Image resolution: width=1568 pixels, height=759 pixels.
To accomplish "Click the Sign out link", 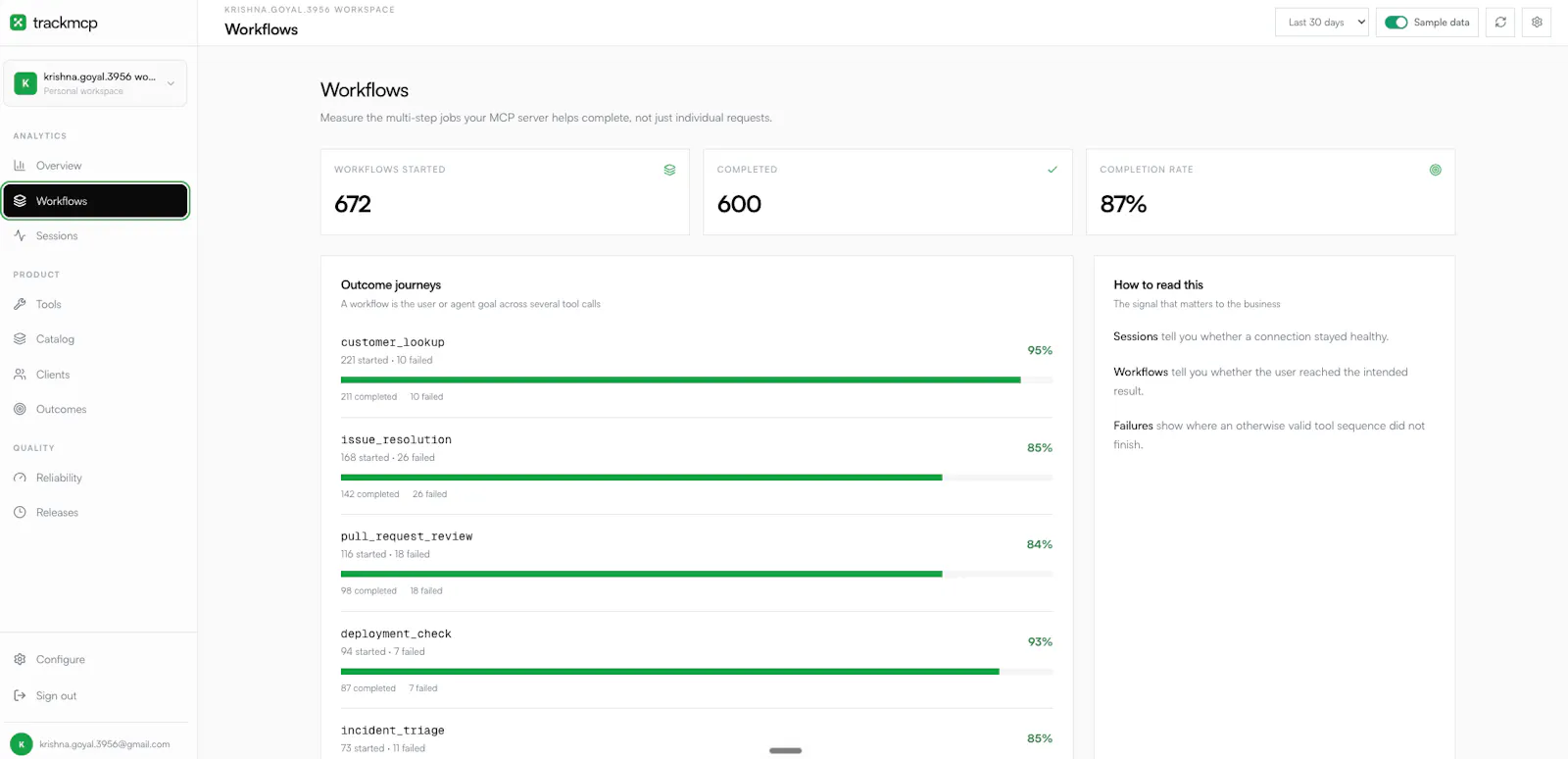I will 95,696.
